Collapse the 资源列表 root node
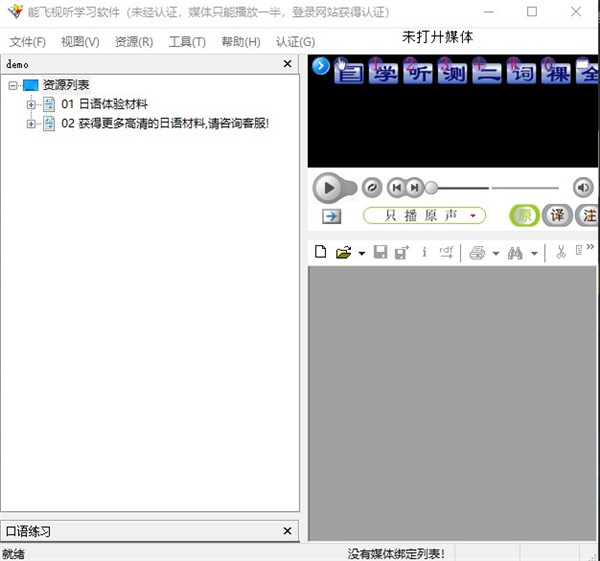 click(12, 86)
